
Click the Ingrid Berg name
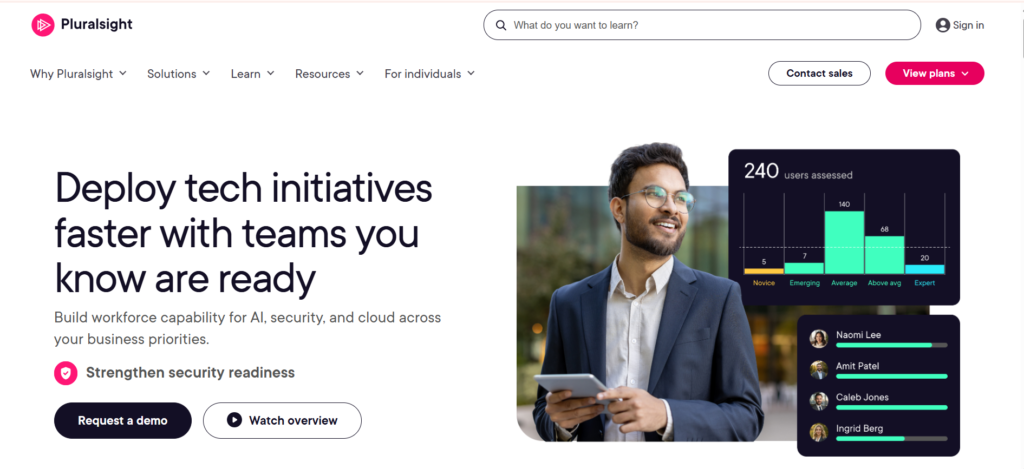859,429
